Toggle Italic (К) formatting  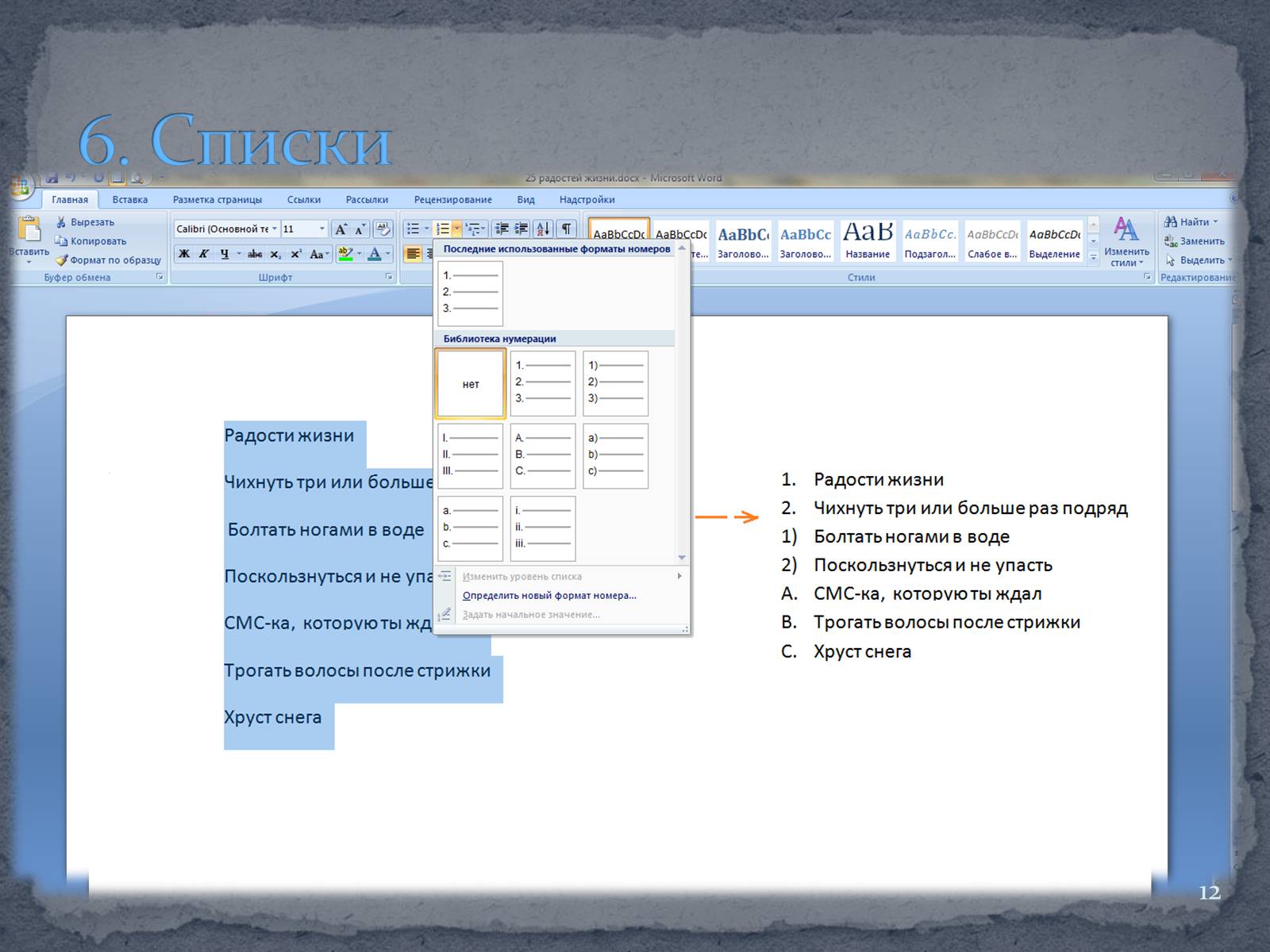click(x=204, y=254)
